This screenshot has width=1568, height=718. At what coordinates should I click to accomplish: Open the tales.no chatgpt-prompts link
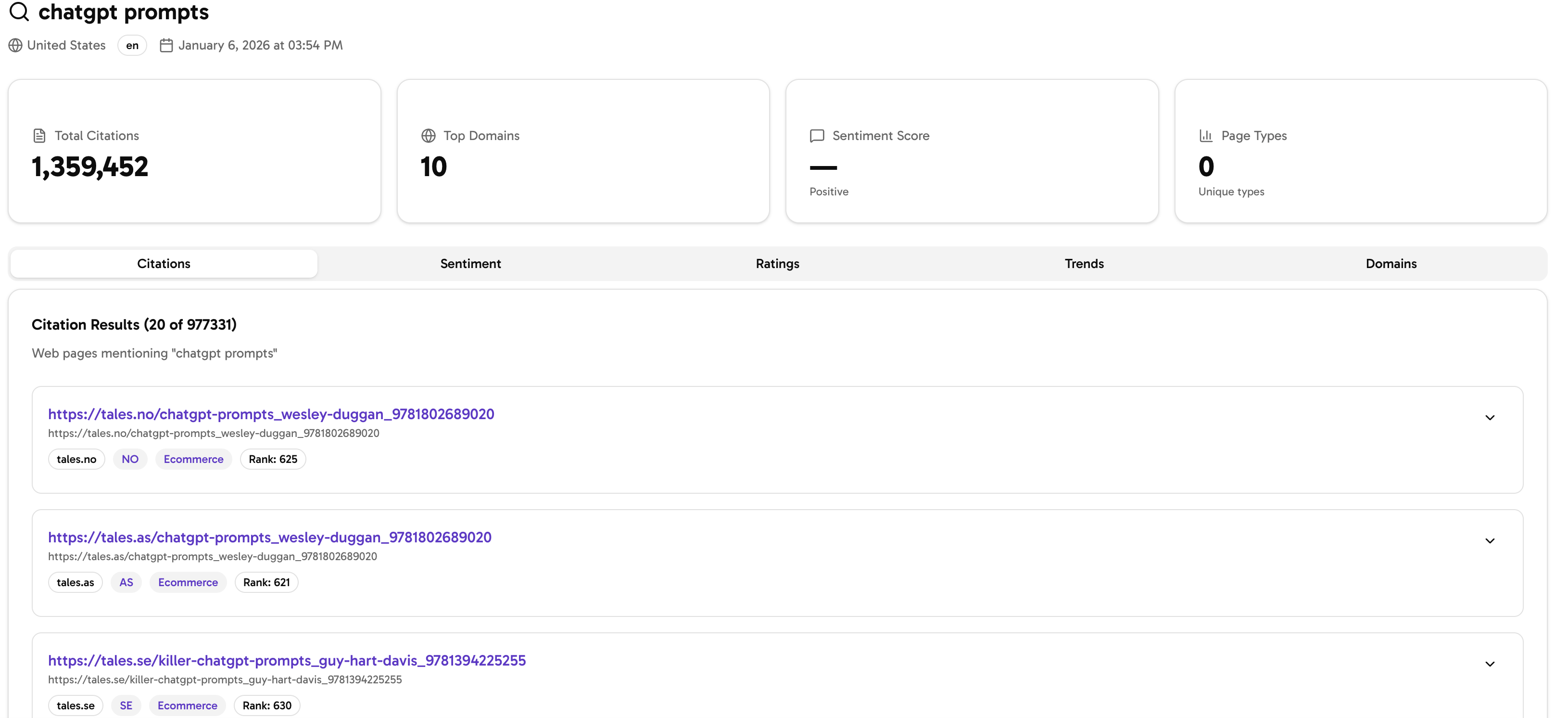[271, 414]
